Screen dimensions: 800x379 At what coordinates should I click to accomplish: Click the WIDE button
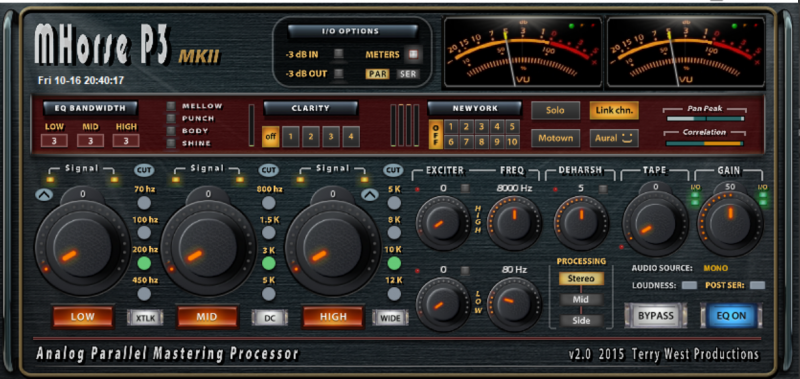coord(390,318)
